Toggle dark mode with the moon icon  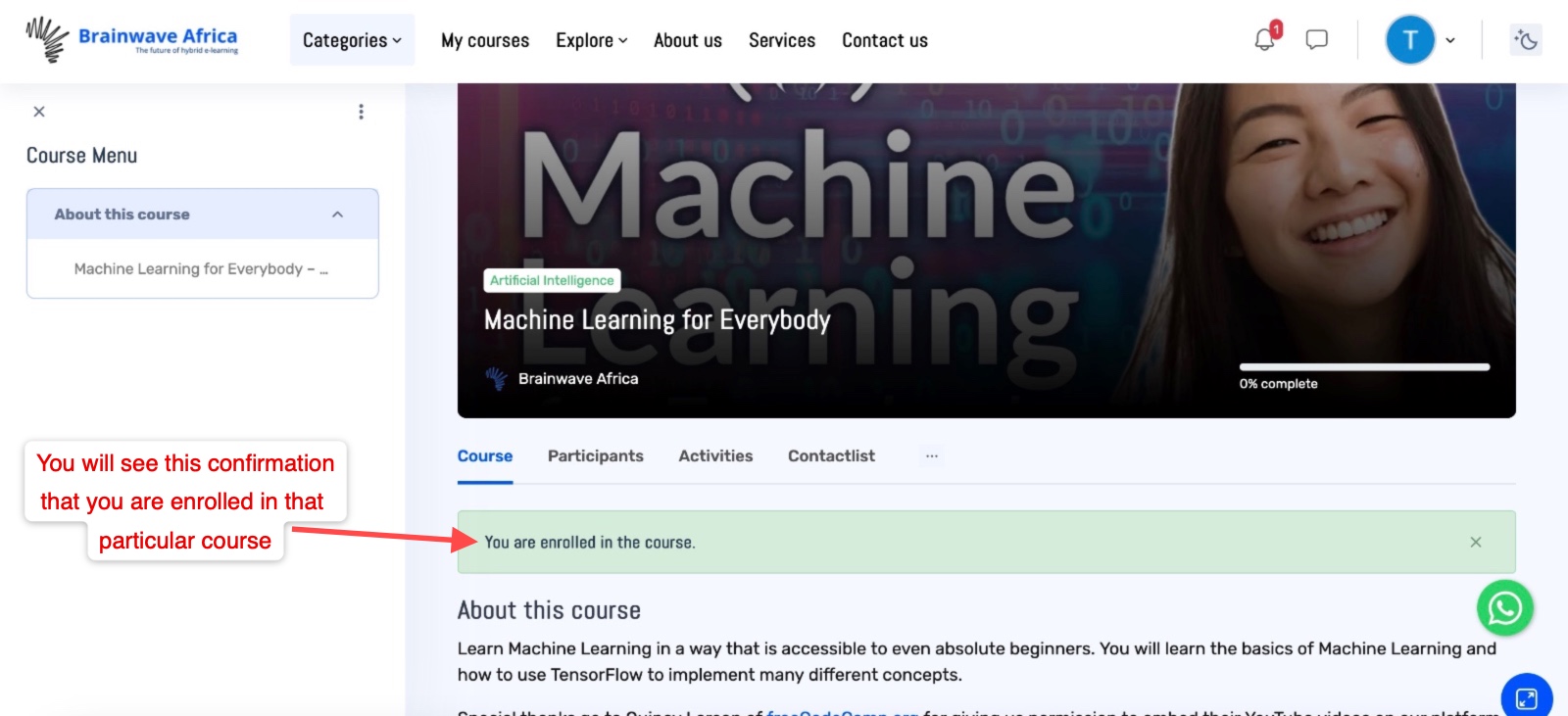click(x=1526, y=40)
